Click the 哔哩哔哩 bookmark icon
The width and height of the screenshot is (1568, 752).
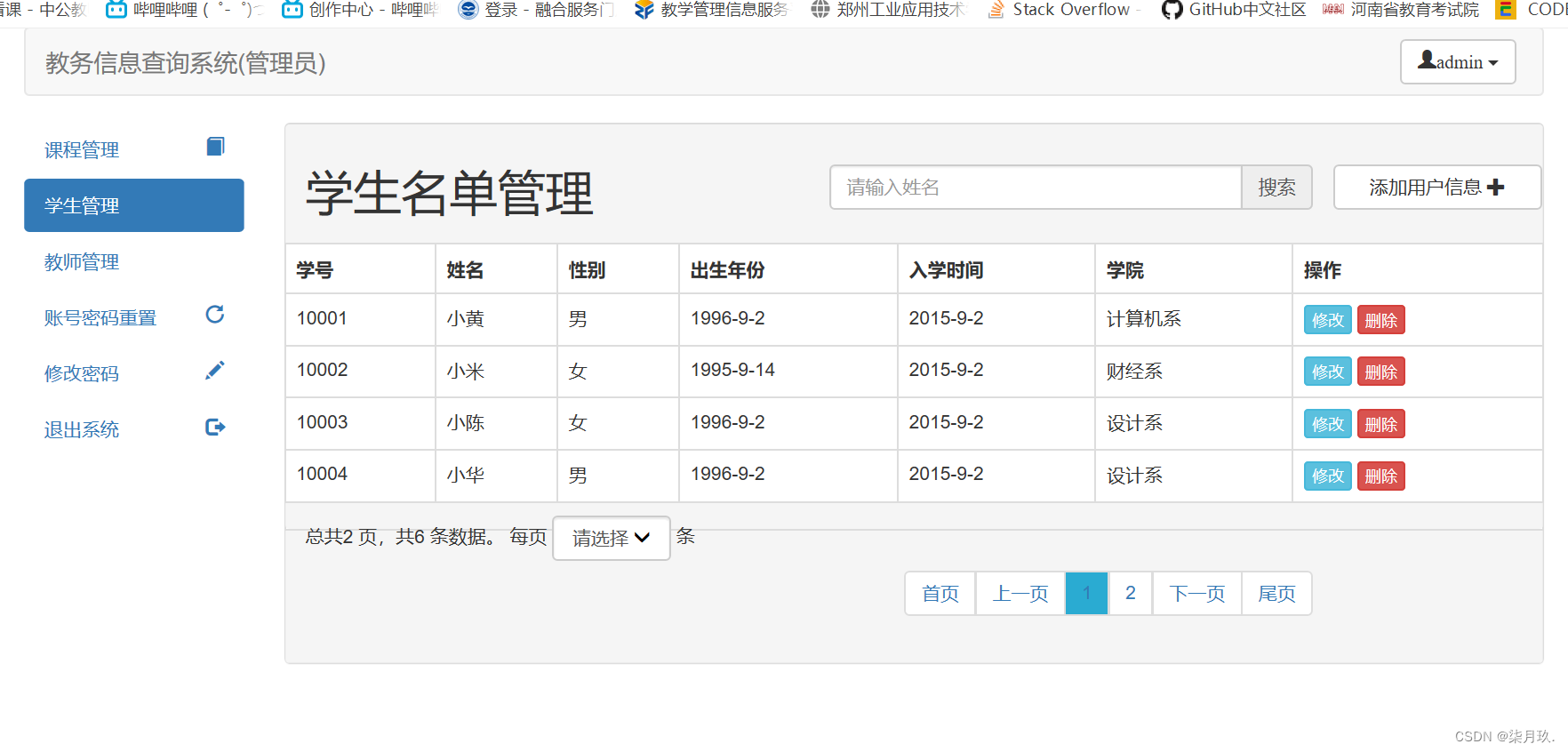pyautogui.click(x=116, y=10)
